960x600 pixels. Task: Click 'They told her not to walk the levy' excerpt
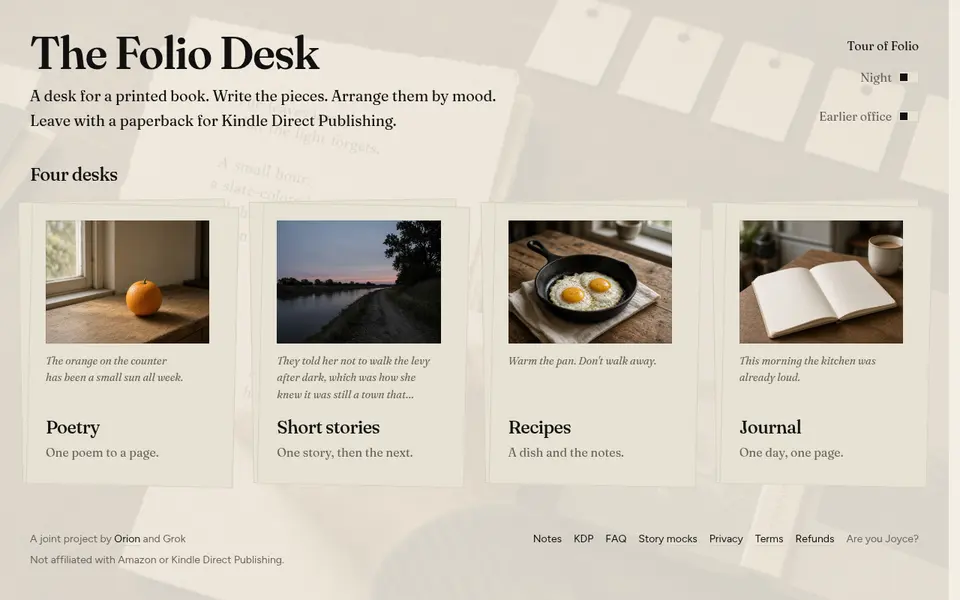(x=353, y=378)
